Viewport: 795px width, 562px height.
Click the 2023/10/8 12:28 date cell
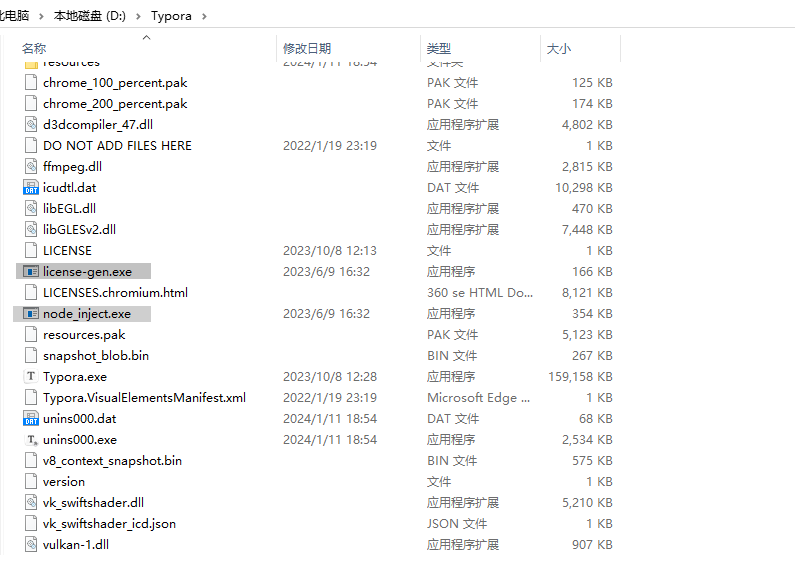tap(330, 377)
